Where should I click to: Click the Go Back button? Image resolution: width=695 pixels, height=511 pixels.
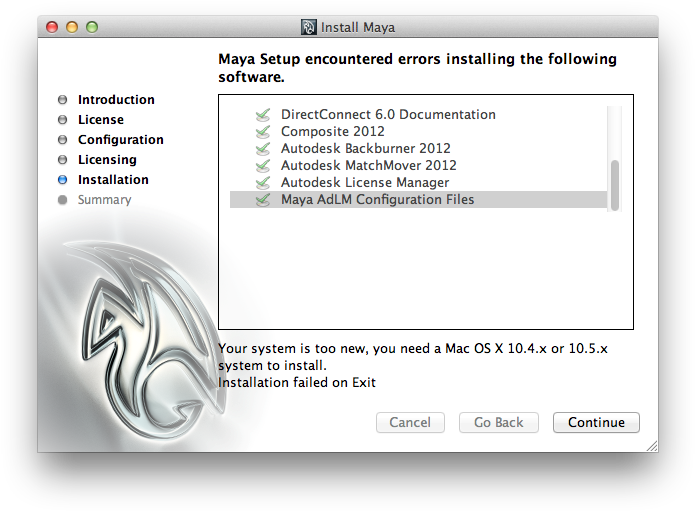(499, 422)
